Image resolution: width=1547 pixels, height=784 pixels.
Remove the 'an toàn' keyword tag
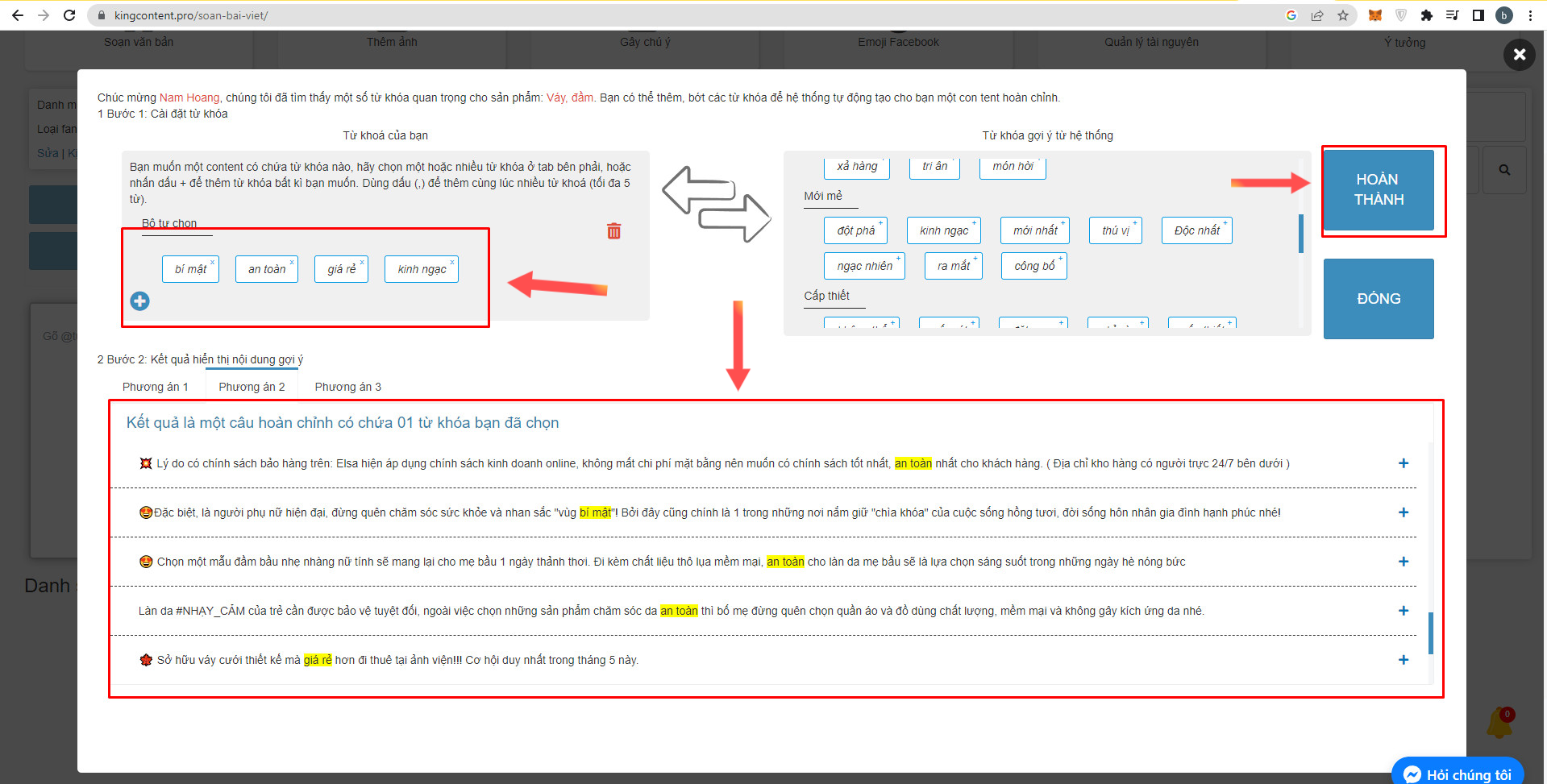pyautogui.click(x=292, y=262)
